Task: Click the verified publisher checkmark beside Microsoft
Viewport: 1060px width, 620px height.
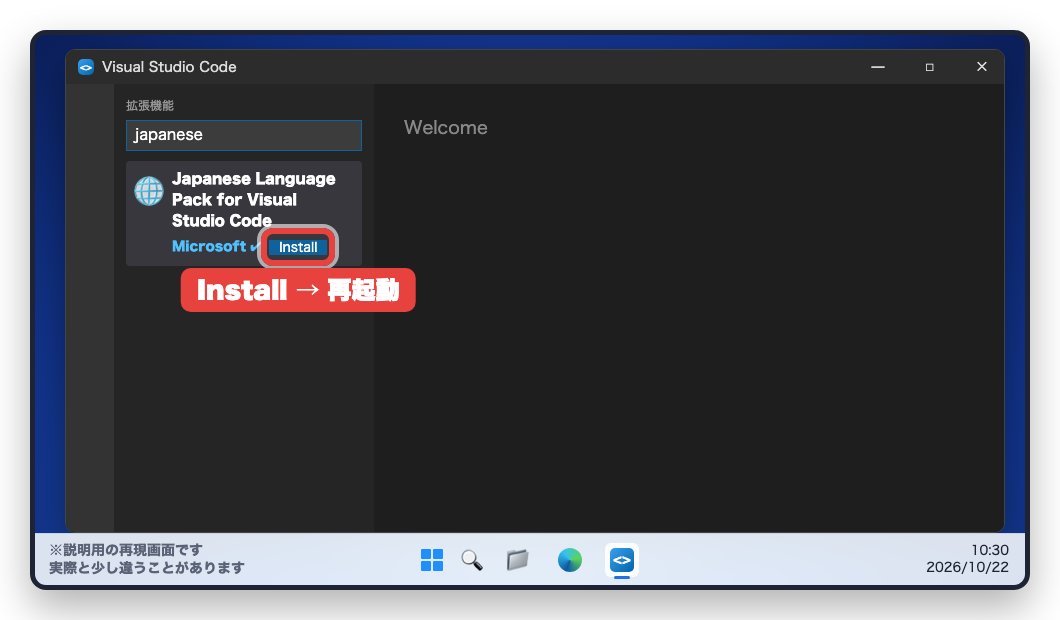Action: coord(255,247)
